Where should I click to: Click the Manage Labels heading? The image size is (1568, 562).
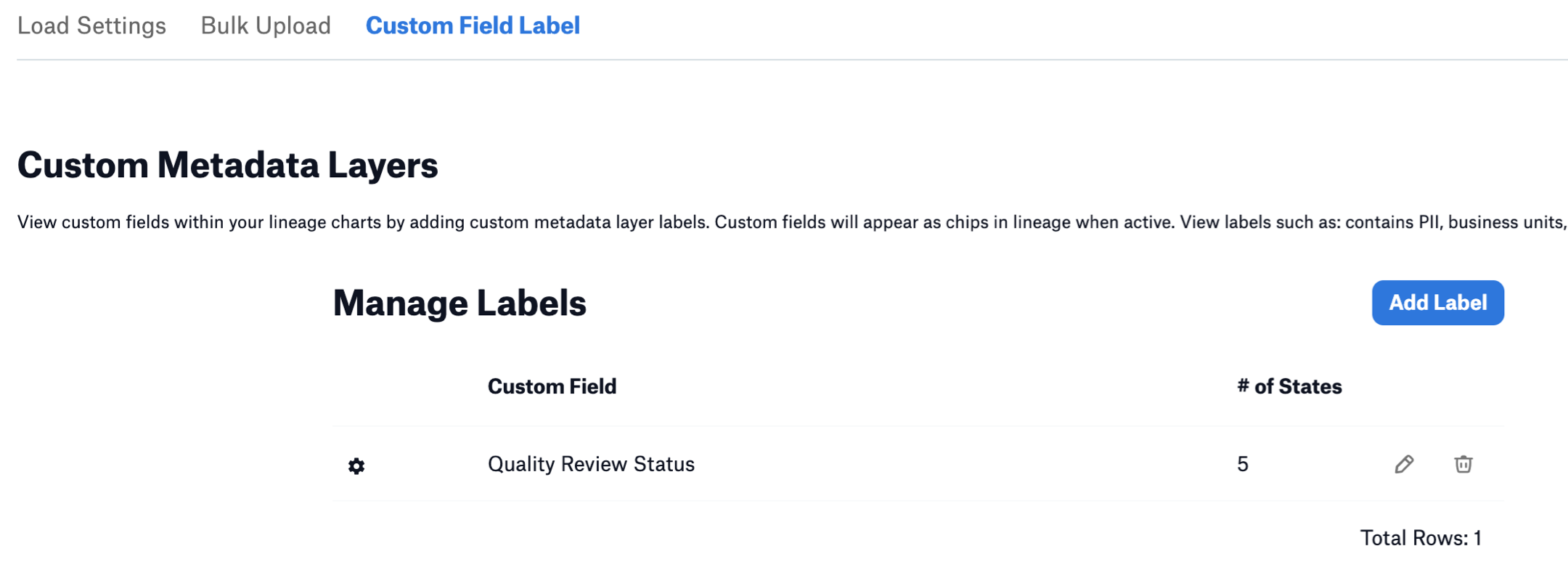click(x=460, y=303)
